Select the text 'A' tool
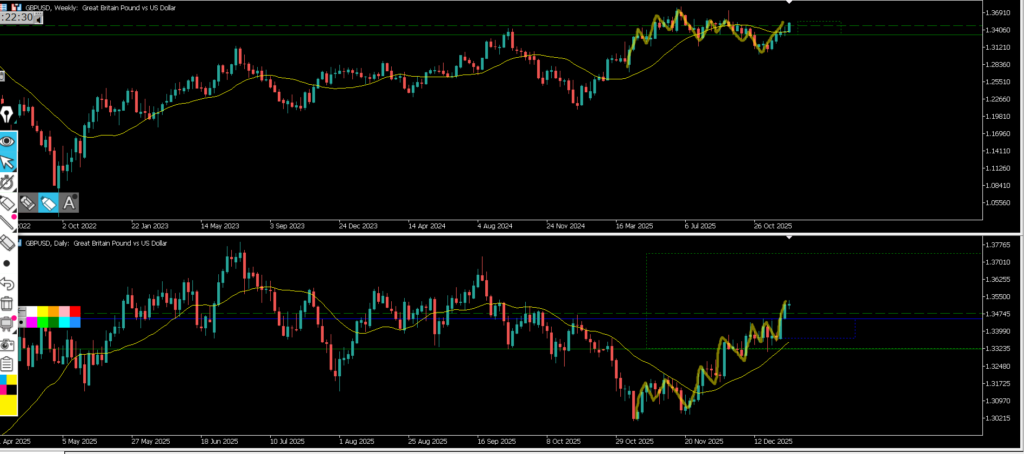This screenshot has height=454, width=1024. [69, 203]
